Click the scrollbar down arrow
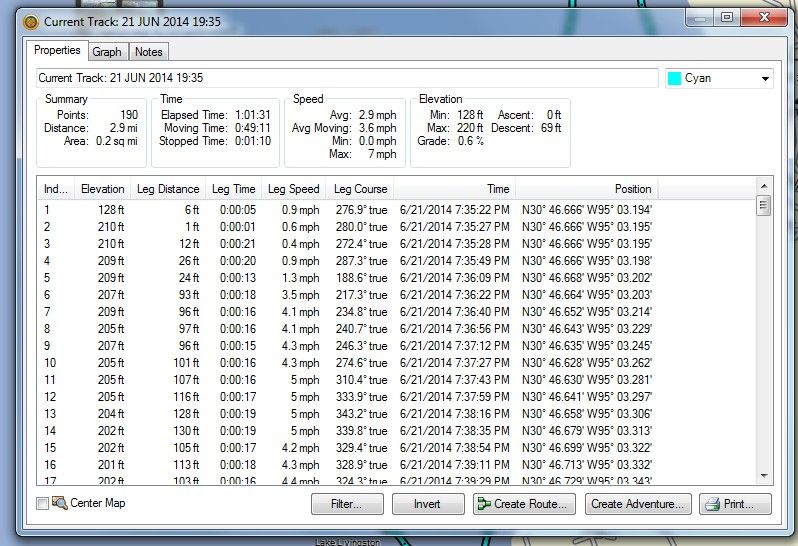Viewport: 798px width, 546px height. coord(764,477)
